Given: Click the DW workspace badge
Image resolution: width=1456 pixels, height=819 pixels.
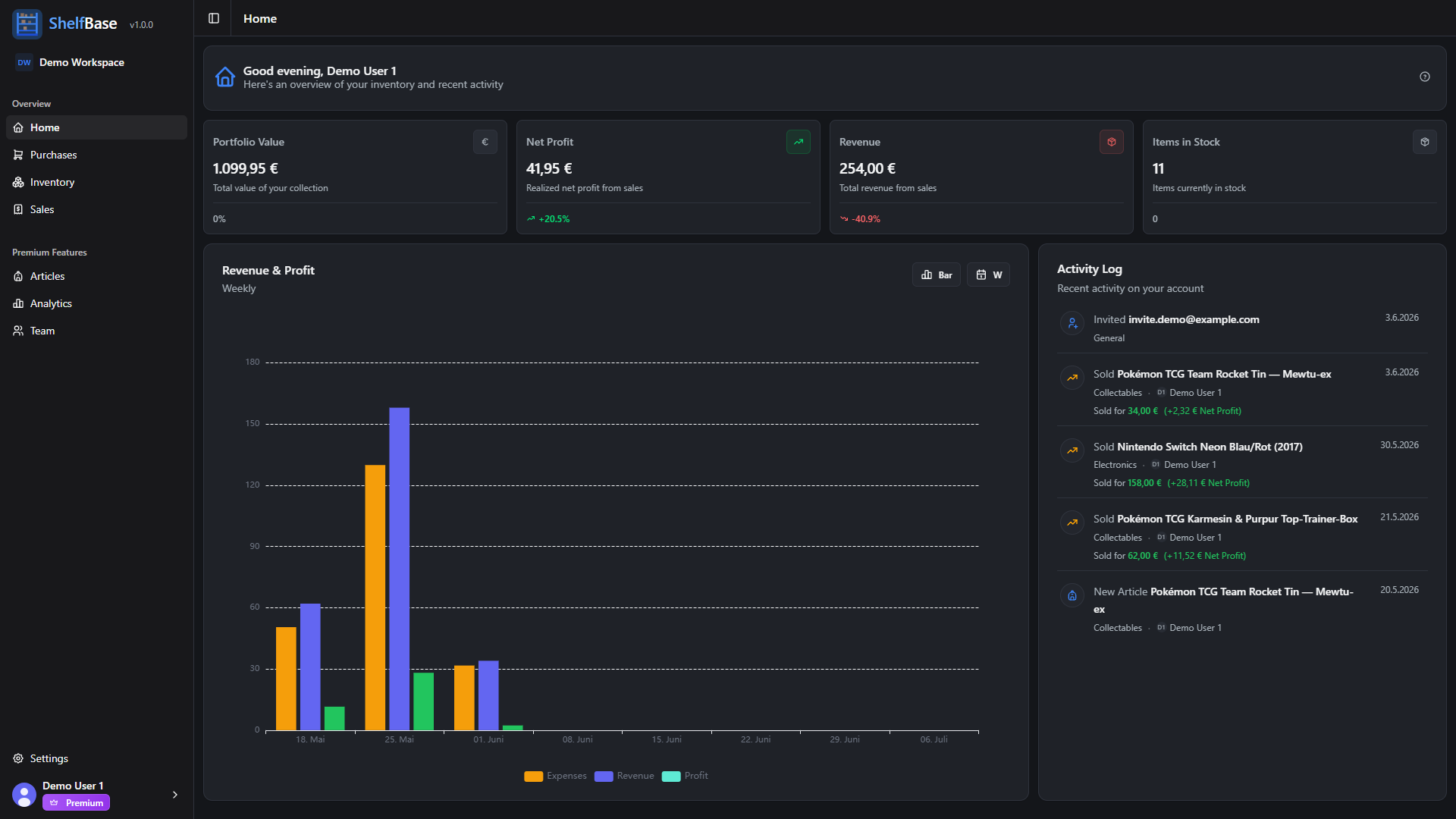Looking at the screenshot, I should tap(24, 62).
